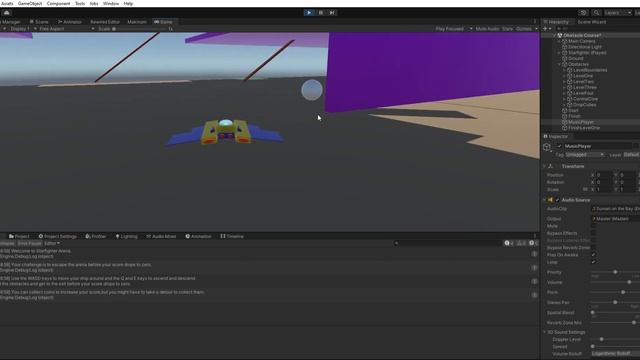This screenshot has height=360, width=640.
Task: Switch to the Animator tab
Action: point(69,22)
